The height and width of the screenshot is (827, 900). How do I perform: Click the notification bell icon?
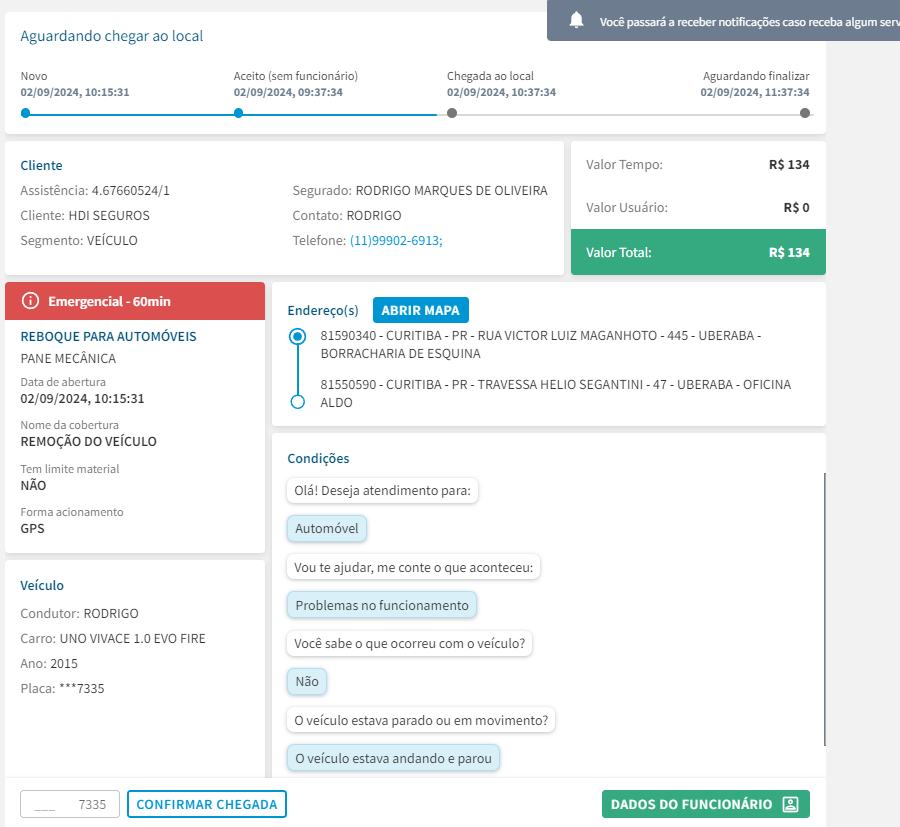pos(576,20)
